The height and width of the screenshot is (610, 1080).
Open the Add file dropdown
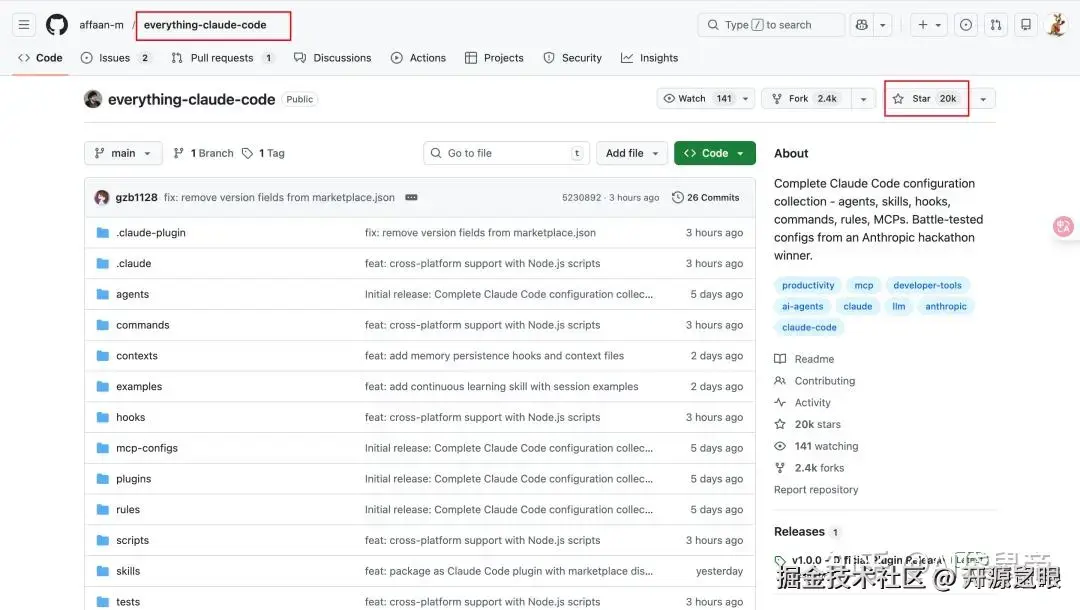[x=632, y=153]
